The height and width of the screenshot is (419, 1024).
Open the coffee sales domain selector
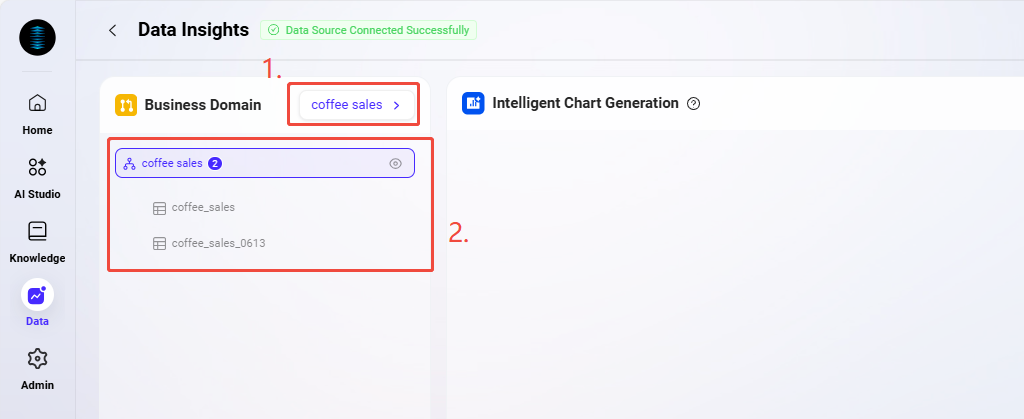coord(355,105)
